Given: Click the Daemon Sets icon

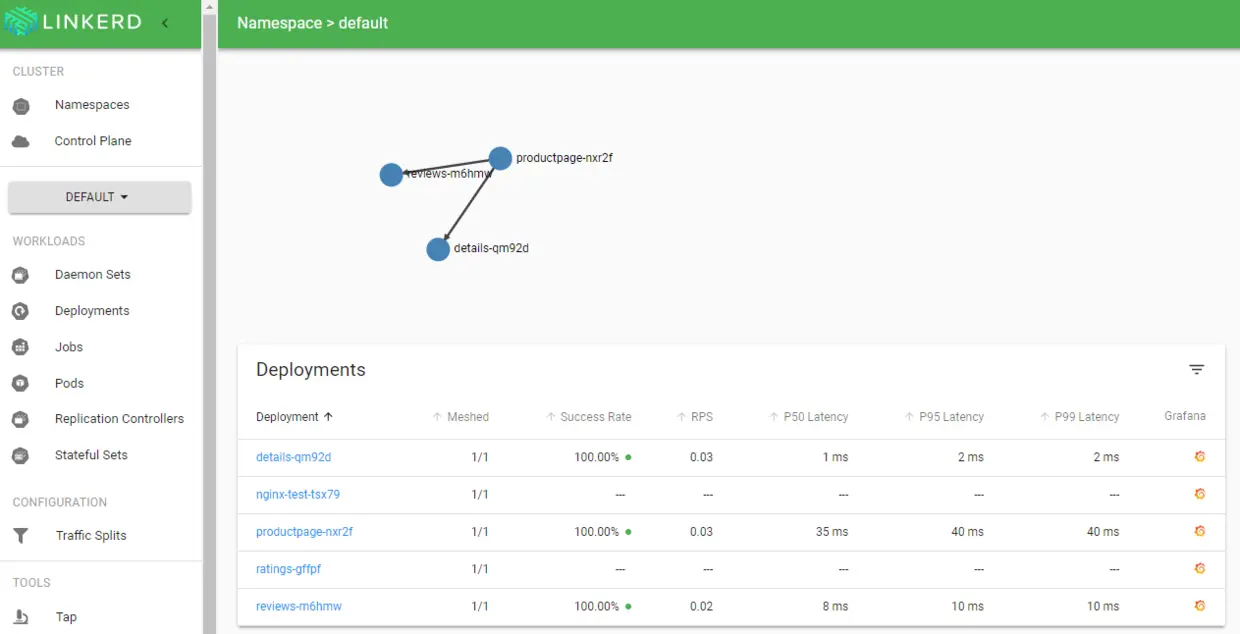Looking at the screenshot, I should tap(20, 275).
